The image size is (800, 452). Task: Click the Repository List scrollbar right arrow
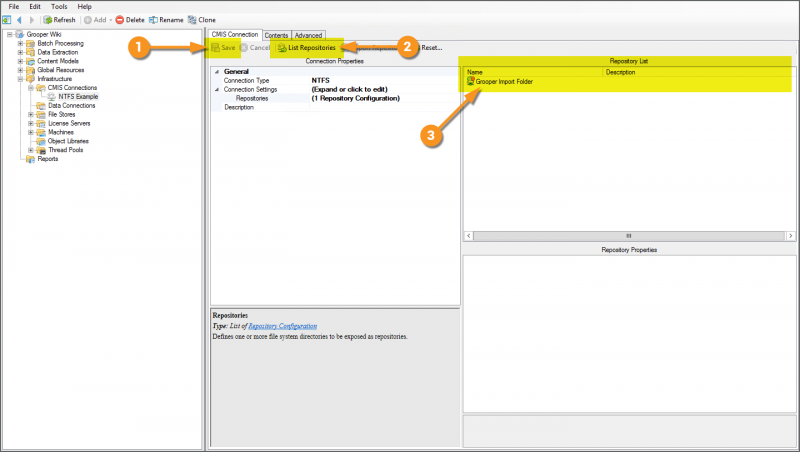click(790, 236)
